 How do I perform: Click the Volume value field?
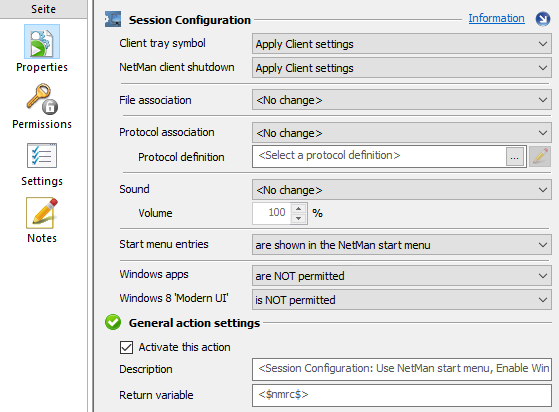pyautogui.click(x=272, y=213)
